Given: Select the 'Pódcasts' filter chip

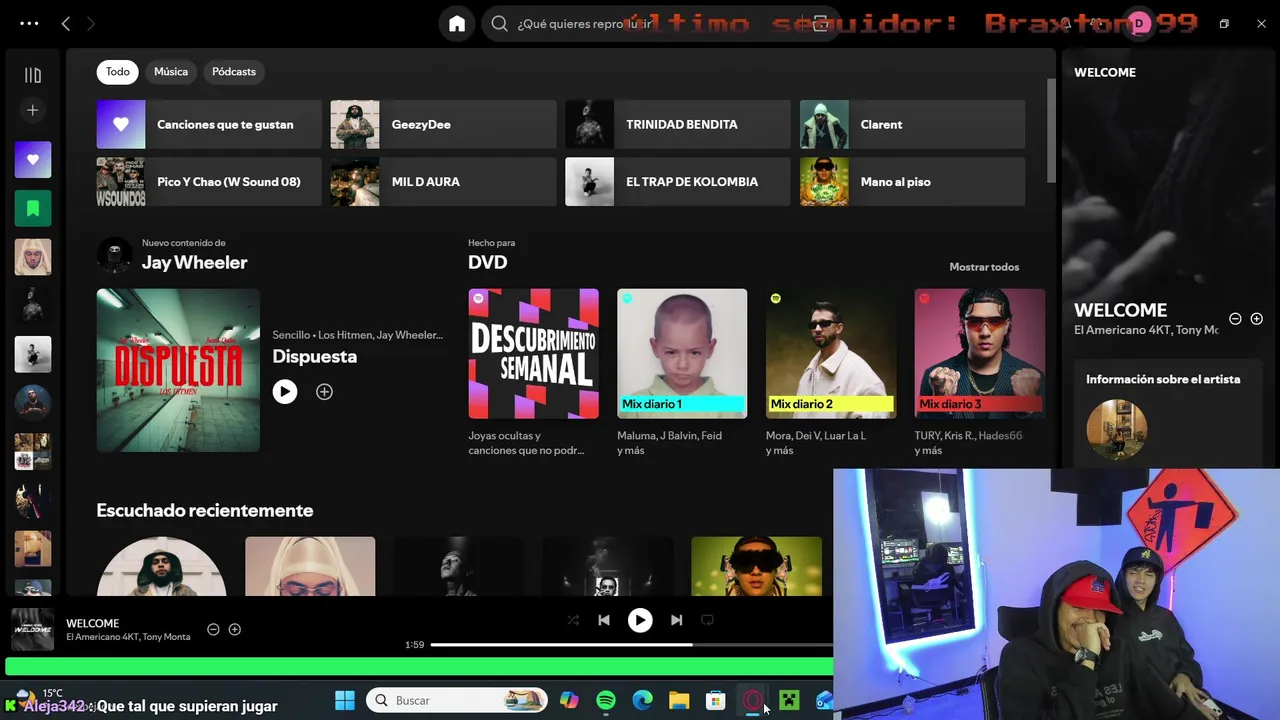Looking at the screenshot, I should tap(234, 72).
